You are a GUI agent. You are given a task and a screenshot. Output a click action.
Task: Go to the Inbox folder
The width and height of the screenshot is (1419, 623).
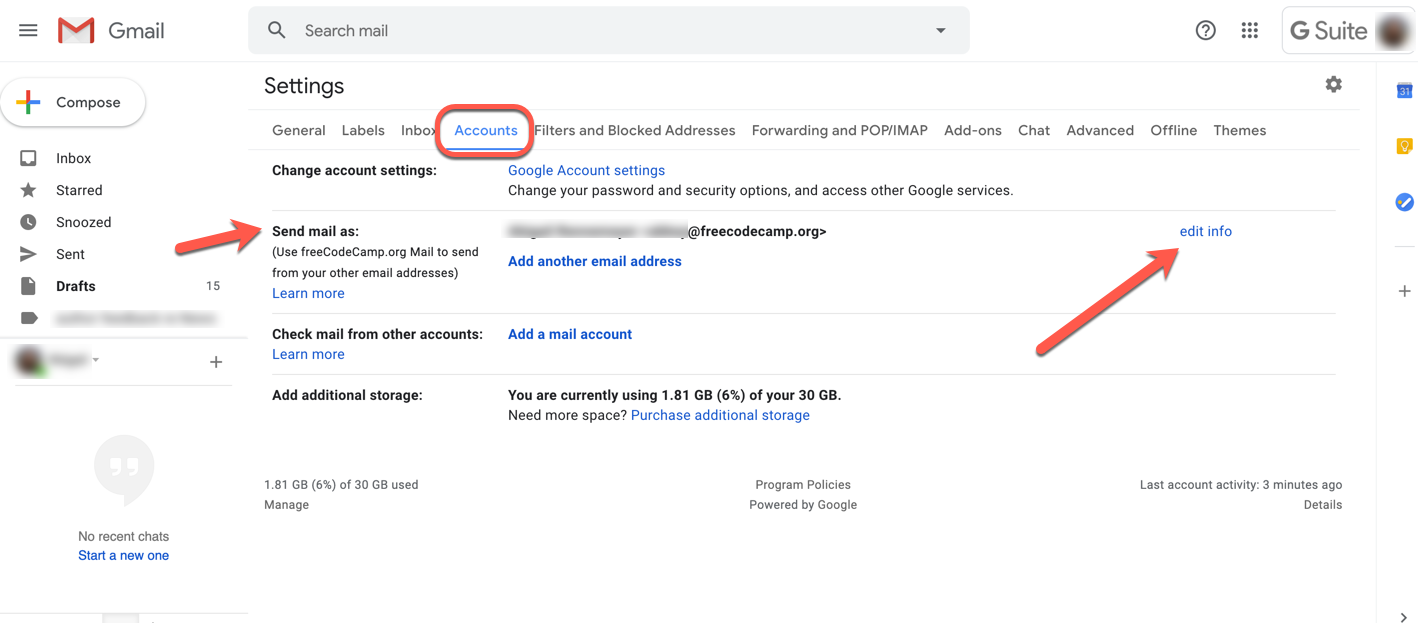click(x=73, y=158)
